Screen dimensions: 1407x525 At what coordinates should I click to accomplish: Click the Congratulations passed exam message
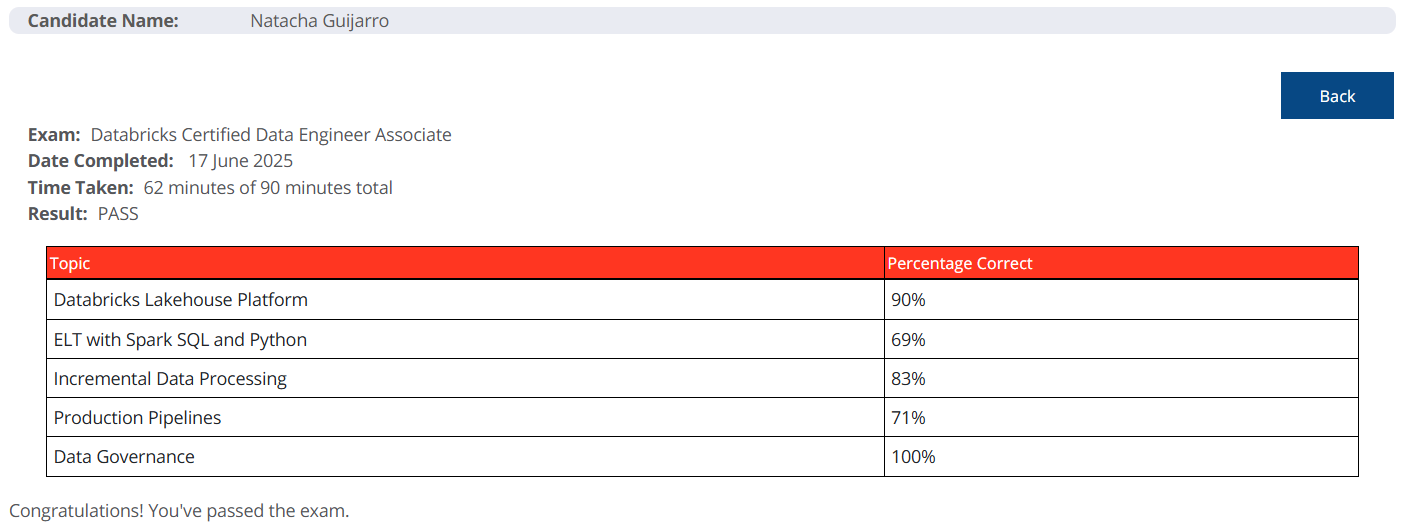tap(179, 511)
